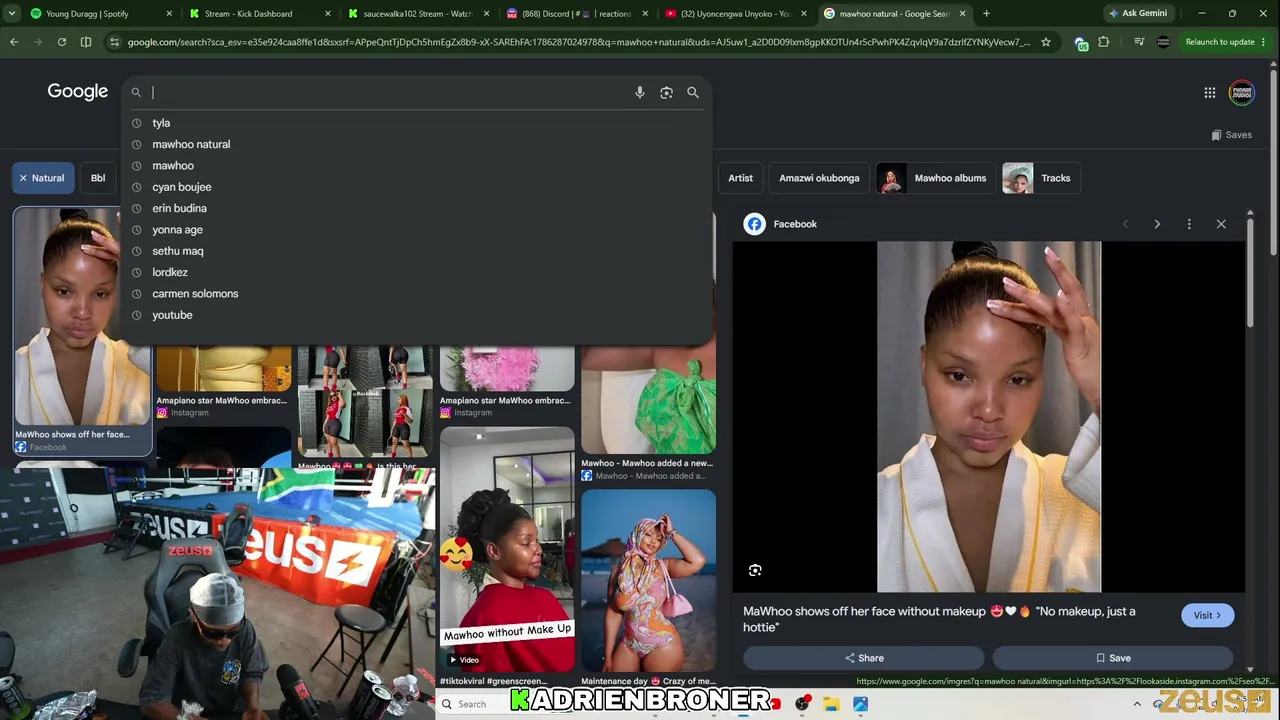The image size is (1280, 720).
Task: Click the Windows taskbar Search box
Action: [472, 704]
